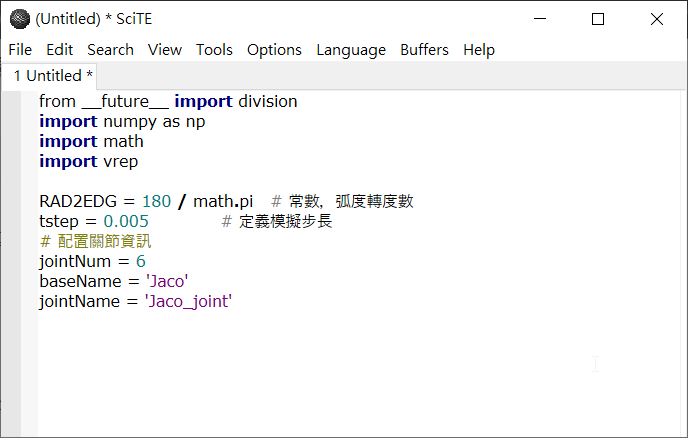Click the number 6 after jointNum

tap(140, 262)
